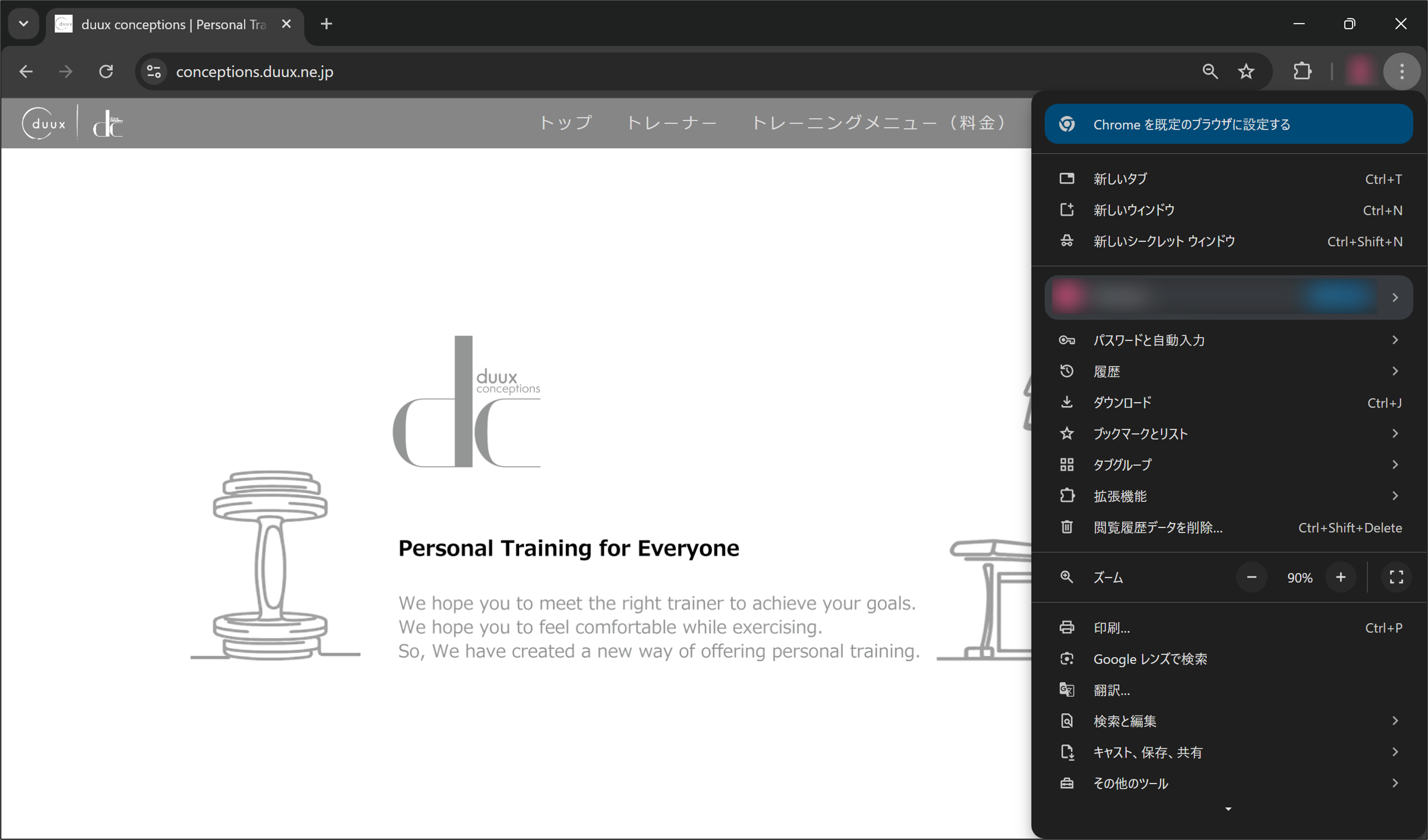Open a new tab with plus button

click(327, 24)
